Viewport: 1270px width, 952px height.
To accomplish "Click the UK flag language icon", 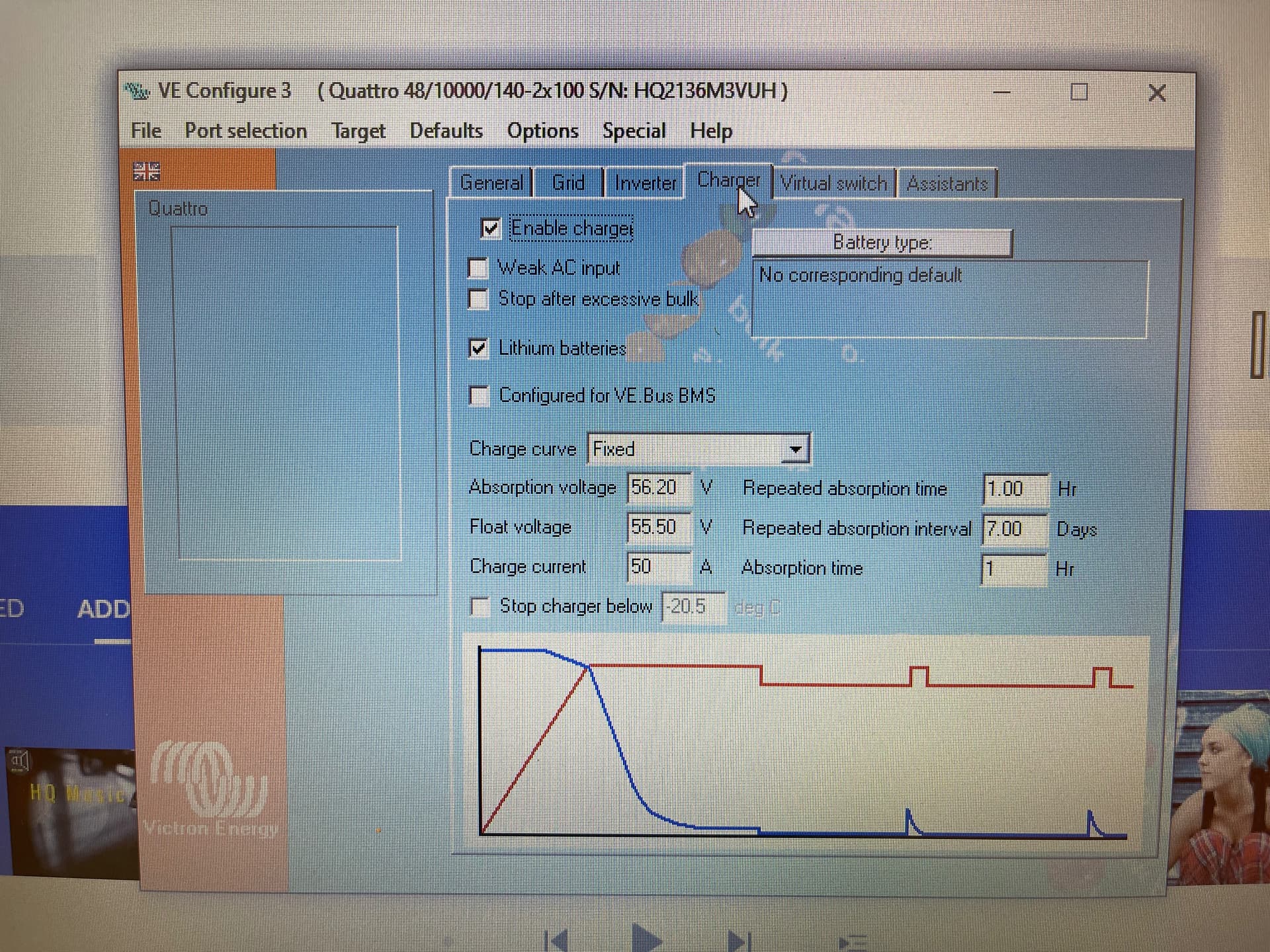I will [x=146, y=172].
